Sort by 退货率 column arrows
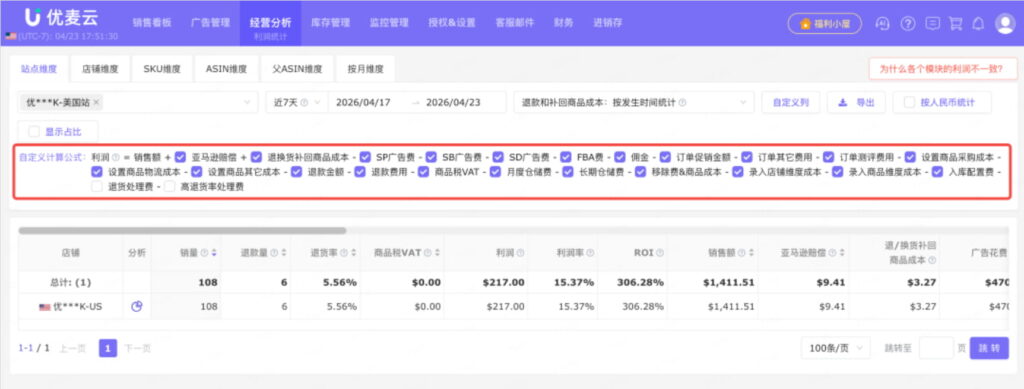 353,253
